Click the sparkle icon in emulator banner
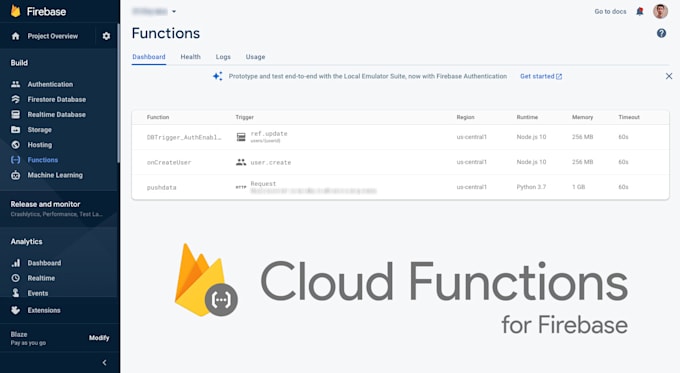Screen dimensions: 680x373 click(x=218, y=76)
